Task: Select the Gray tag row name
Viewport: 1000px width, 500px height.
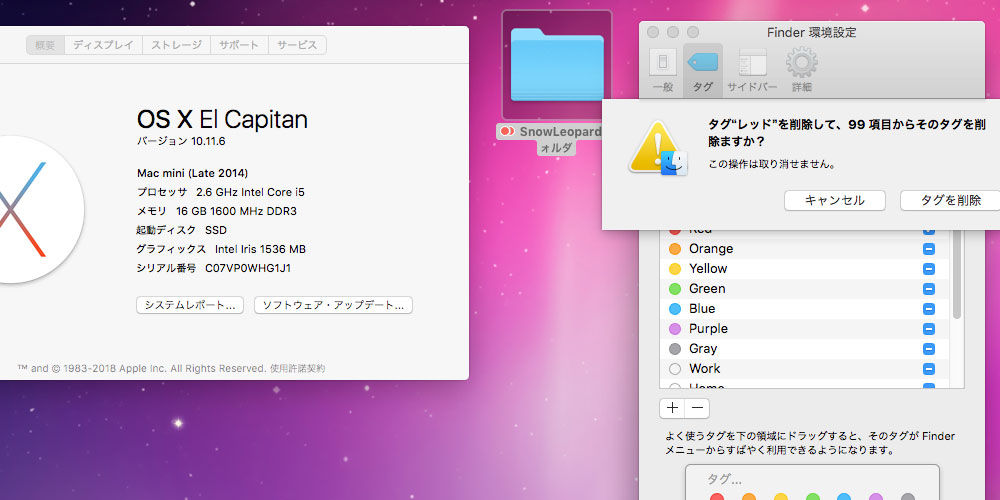Action: [x=703, y=349]
